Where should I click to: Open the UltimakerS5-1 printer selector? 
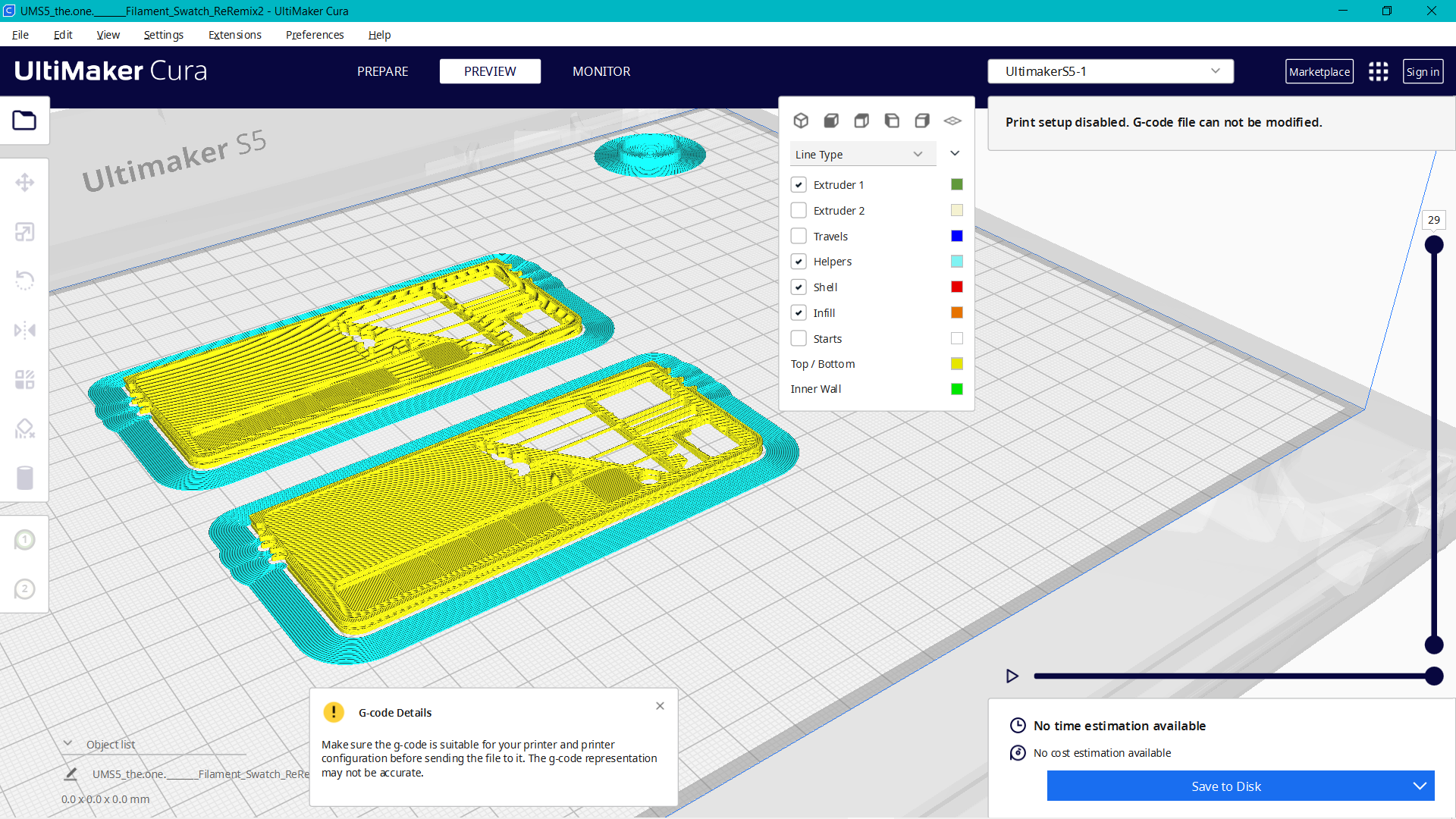pos(1110,71)
